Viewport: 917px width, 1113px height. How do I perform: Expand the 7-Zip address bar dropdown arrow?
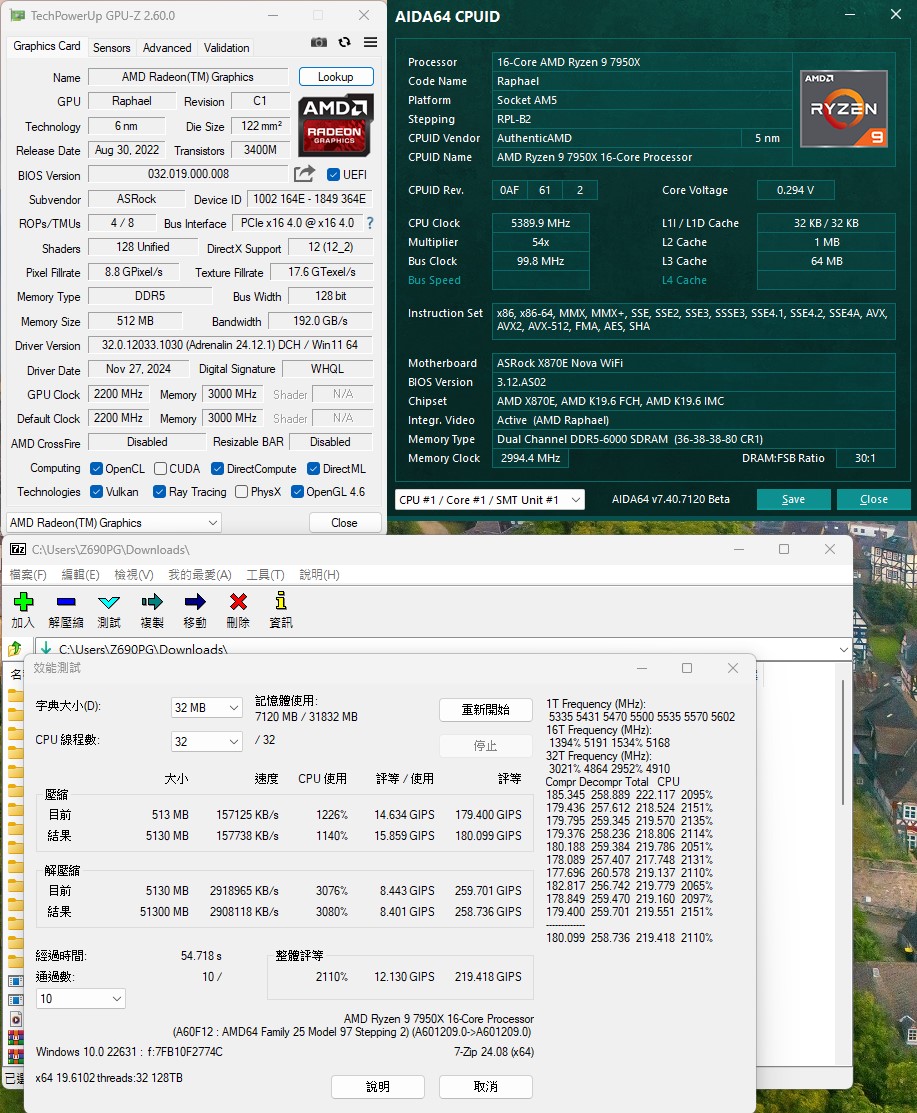843,649
